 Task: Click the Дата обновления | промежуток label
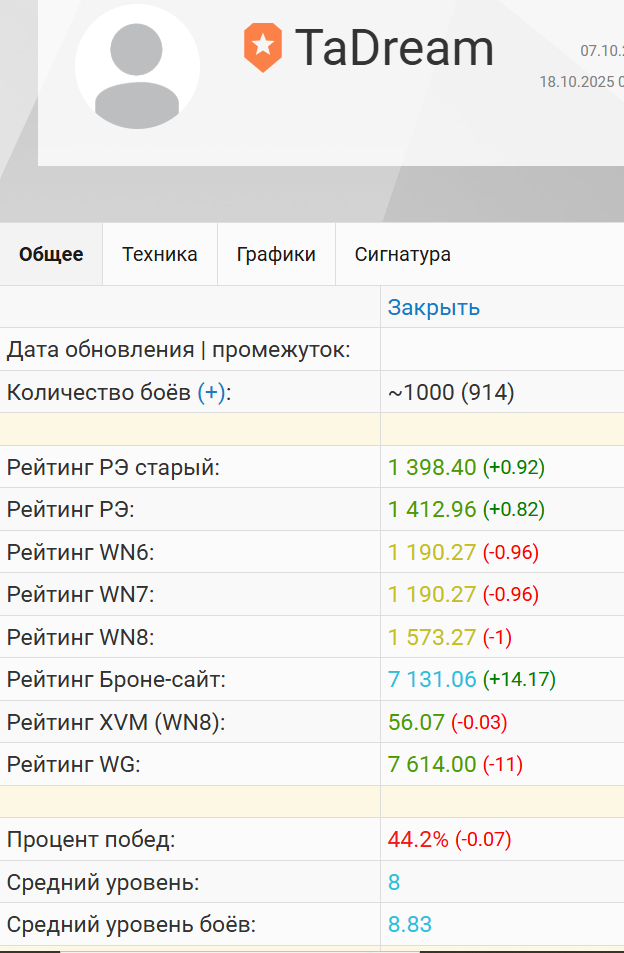click(x=179, y=350)
